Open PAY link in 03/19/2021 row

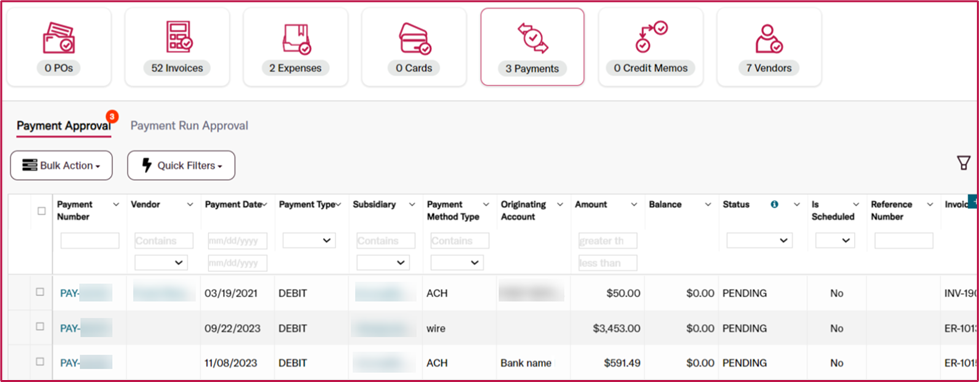[x=86, y=293]
